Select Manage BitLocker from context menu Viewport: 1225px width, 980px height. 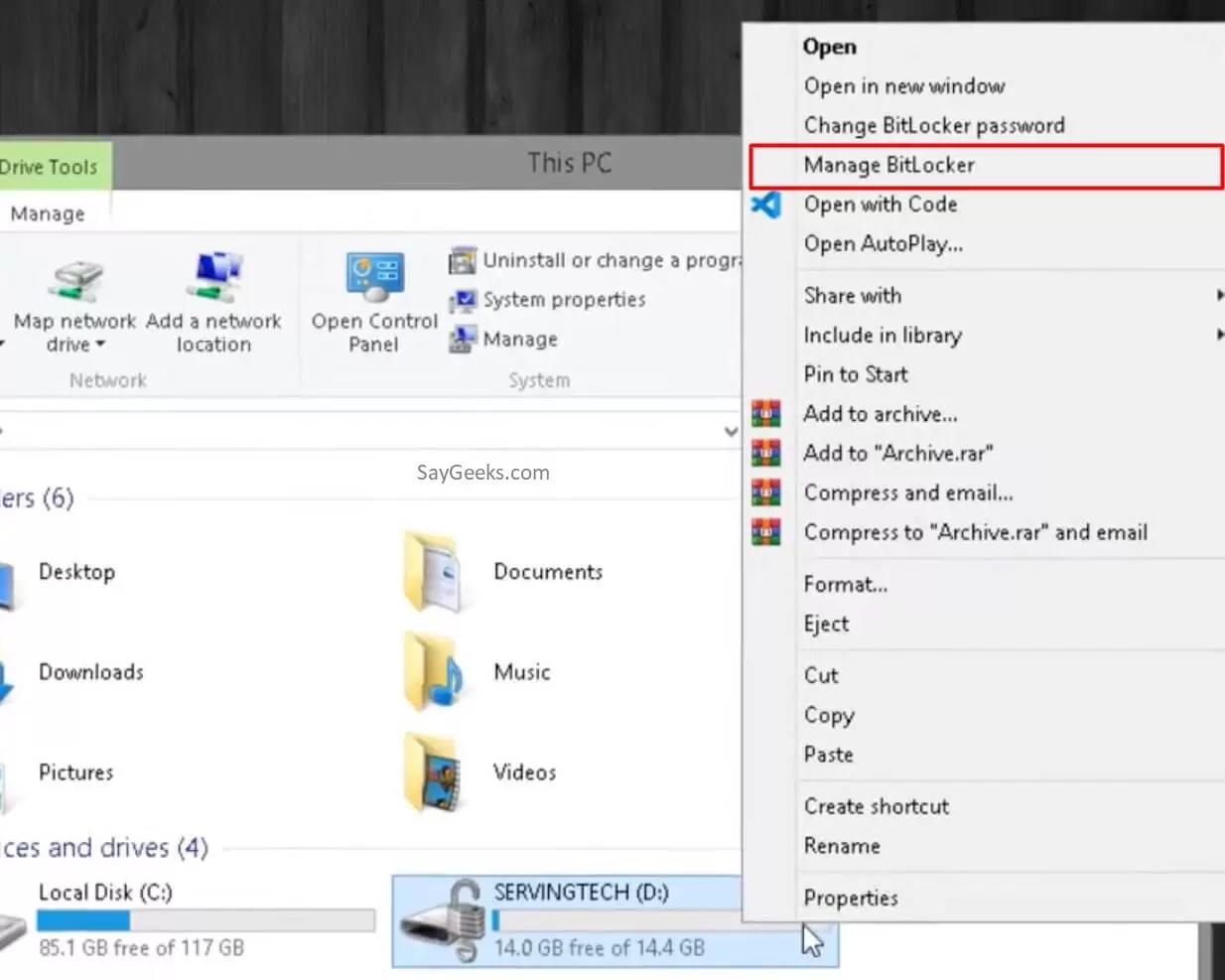click(x=986, y=166)
